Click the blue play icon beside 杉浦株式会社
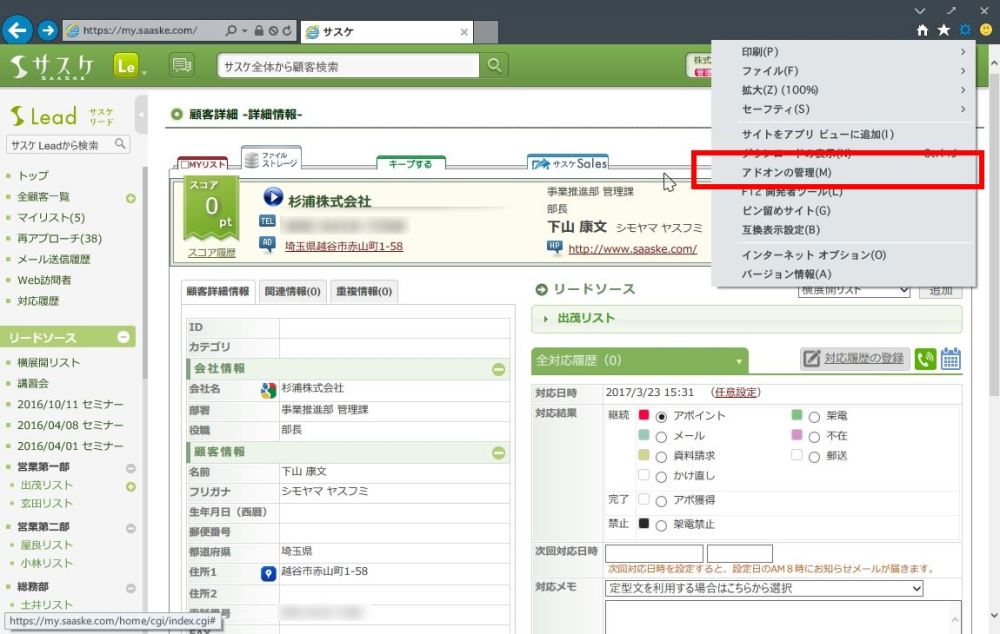The image size is (1000, 634). coord(273,199)
